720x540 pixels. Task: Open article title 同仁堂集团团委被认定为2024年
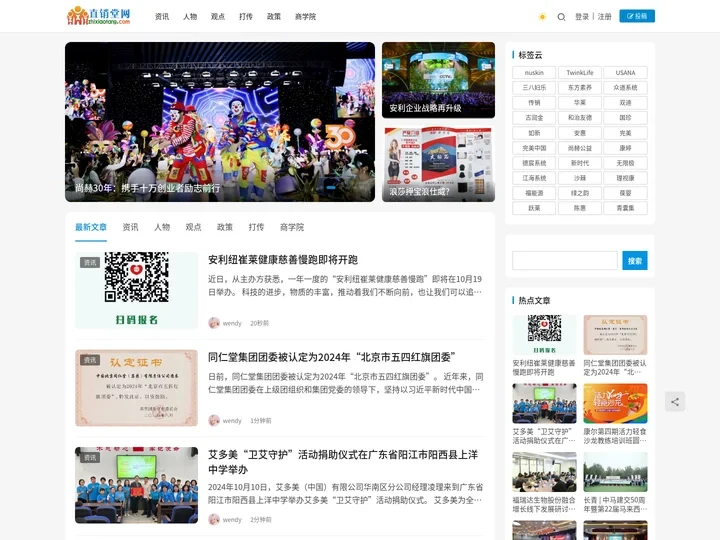click(332, 357)
